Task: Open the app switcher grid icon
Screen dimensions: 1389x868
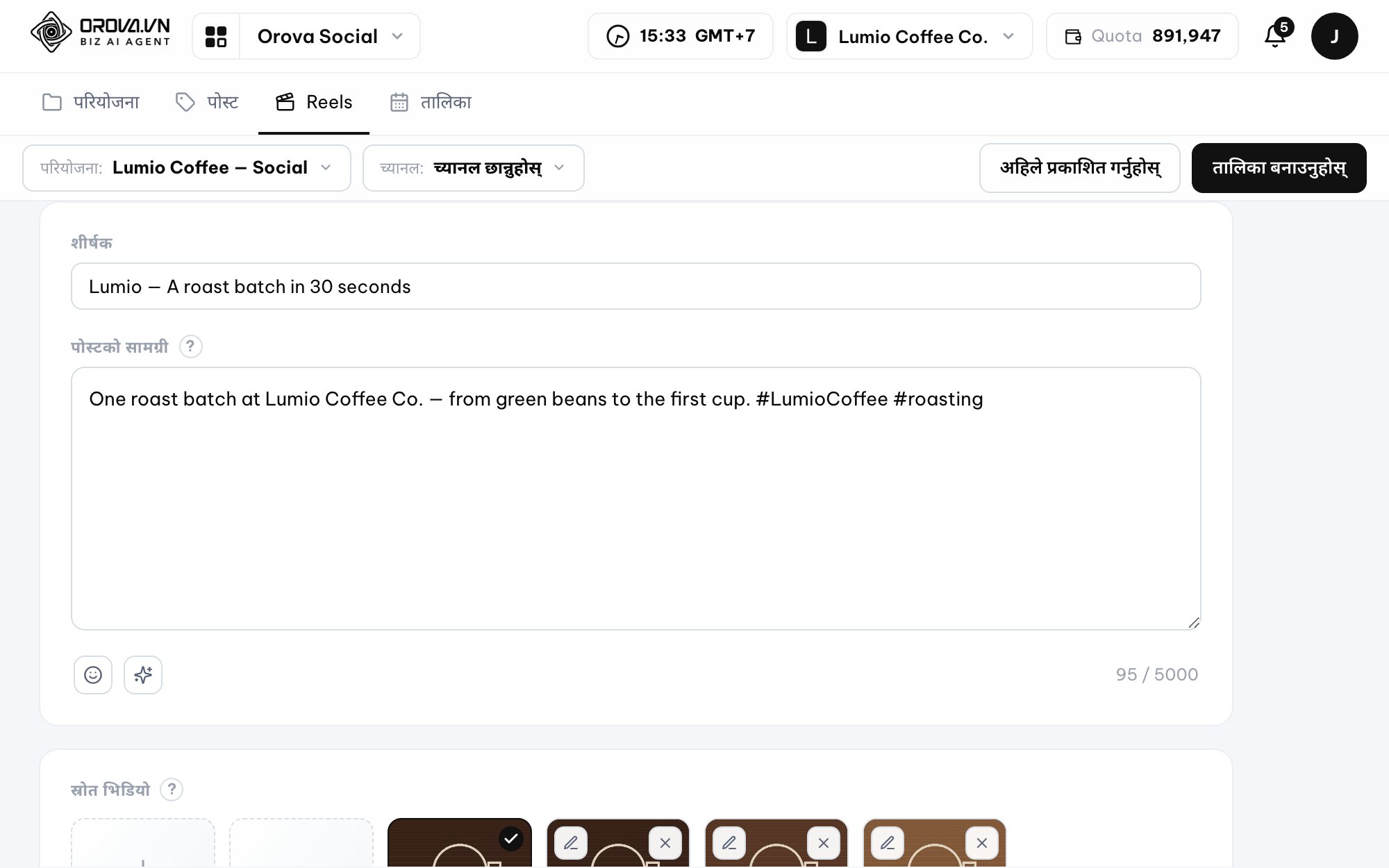Action: (216, 36)
